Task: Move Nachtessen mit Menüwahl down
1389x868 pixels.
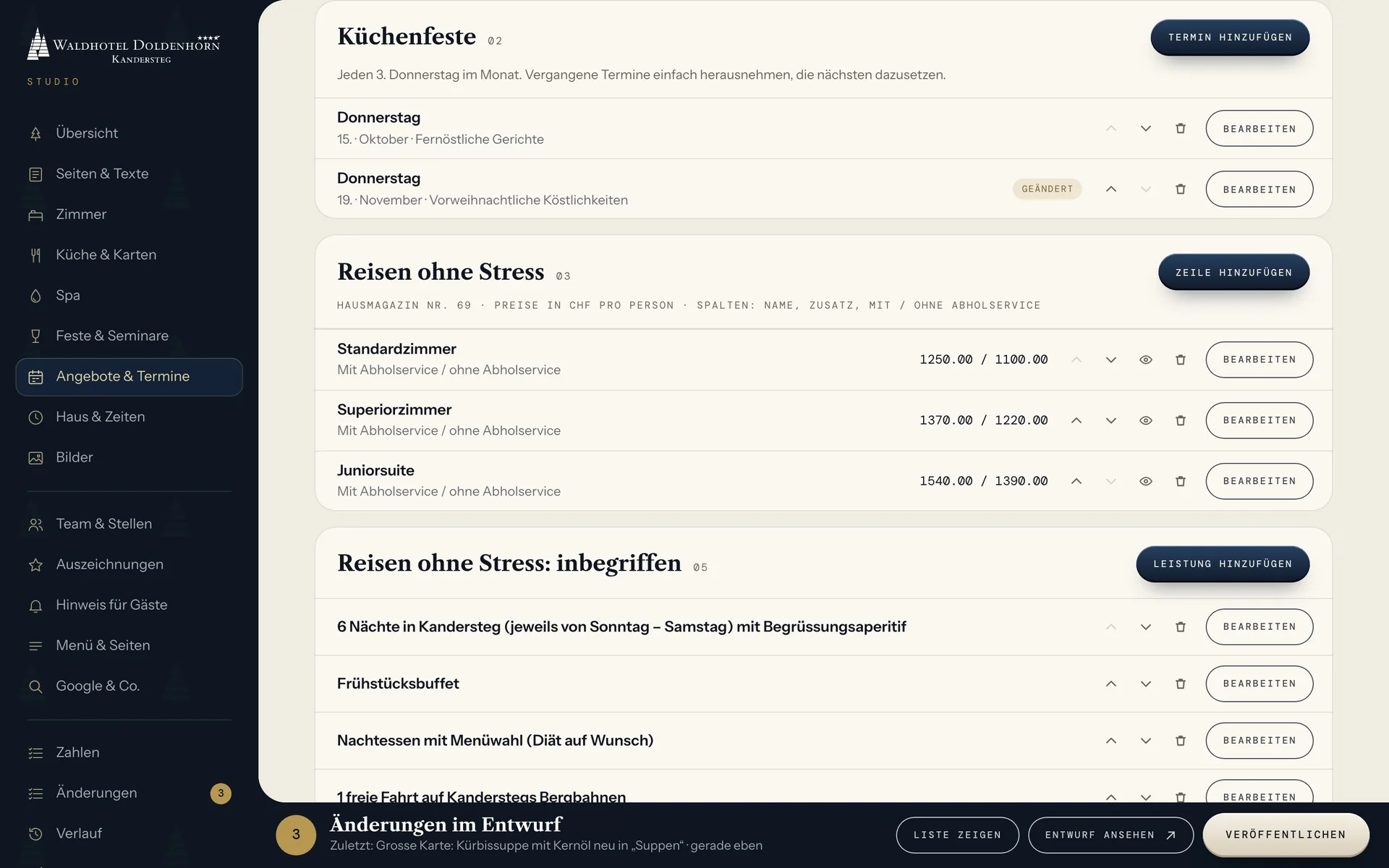Action: (x=1146, y=741)
